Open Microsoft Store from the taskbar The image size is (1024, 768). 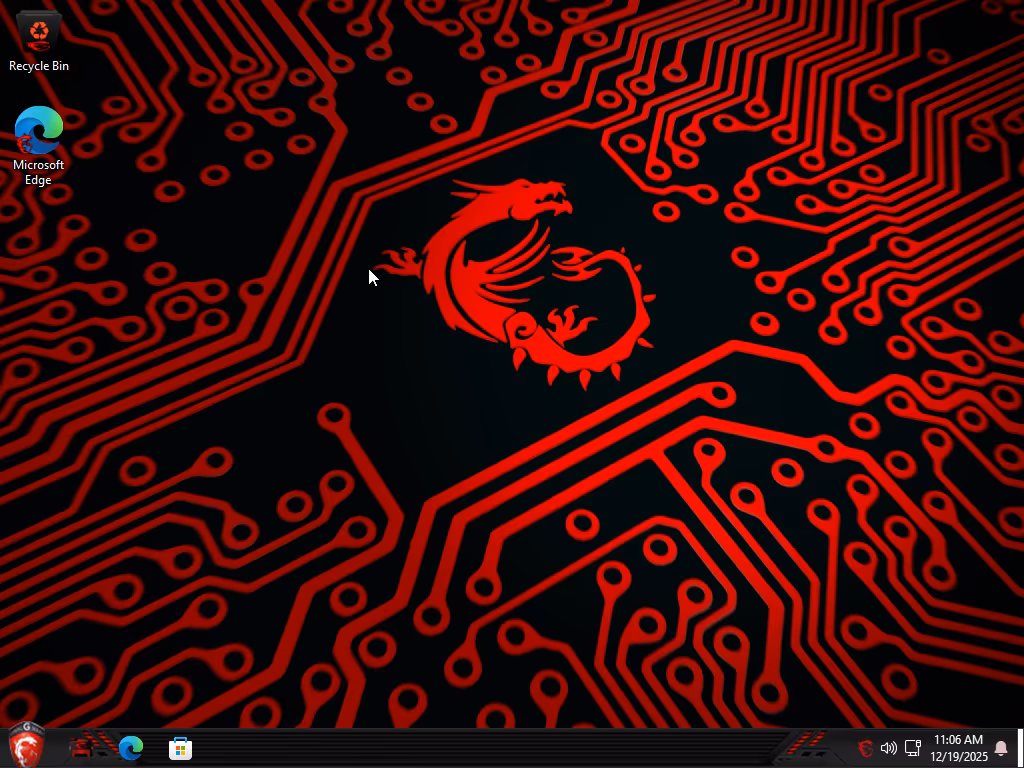[180, 748]
